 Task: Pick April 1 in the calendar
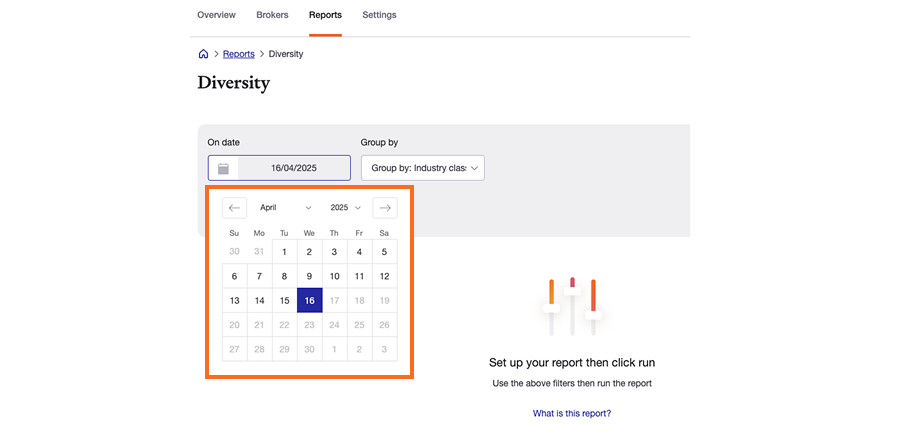pyautogui.click(x=284, y=252)
